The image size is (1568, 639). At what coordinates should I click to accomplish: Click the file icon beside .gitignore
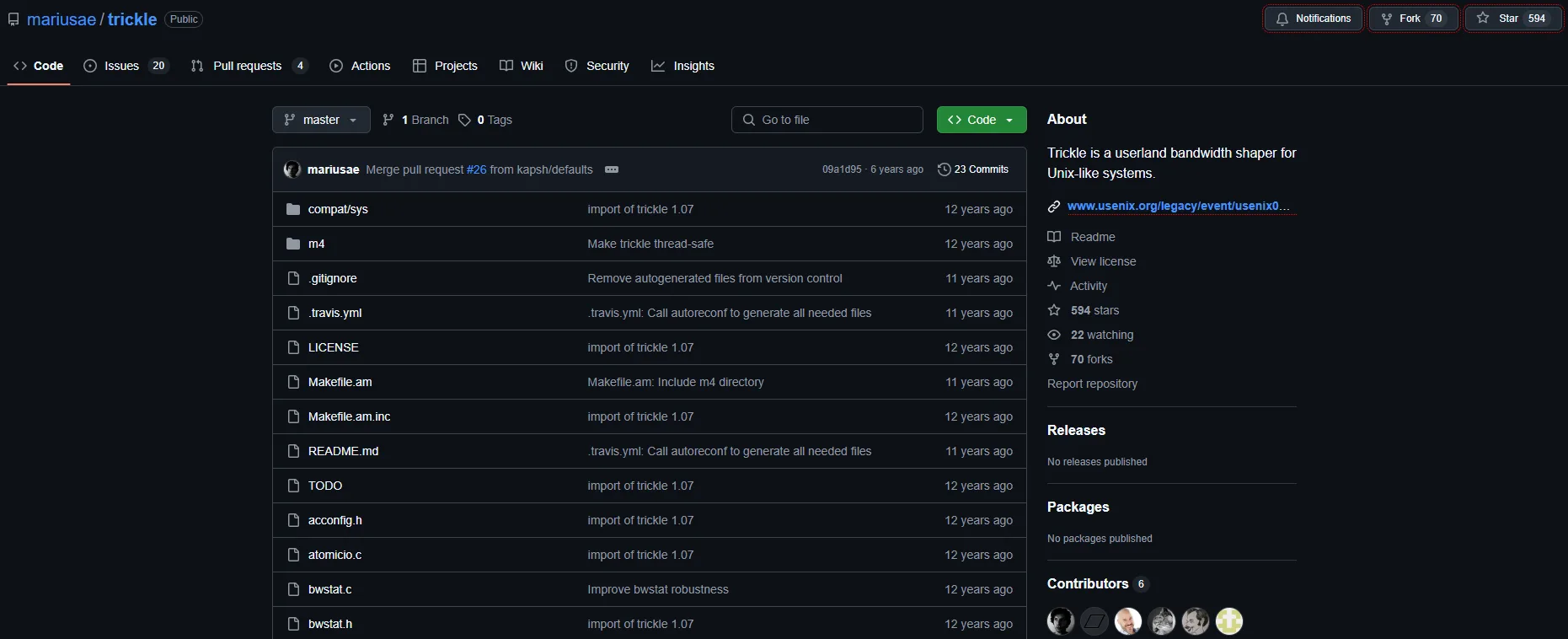(293, 278)
